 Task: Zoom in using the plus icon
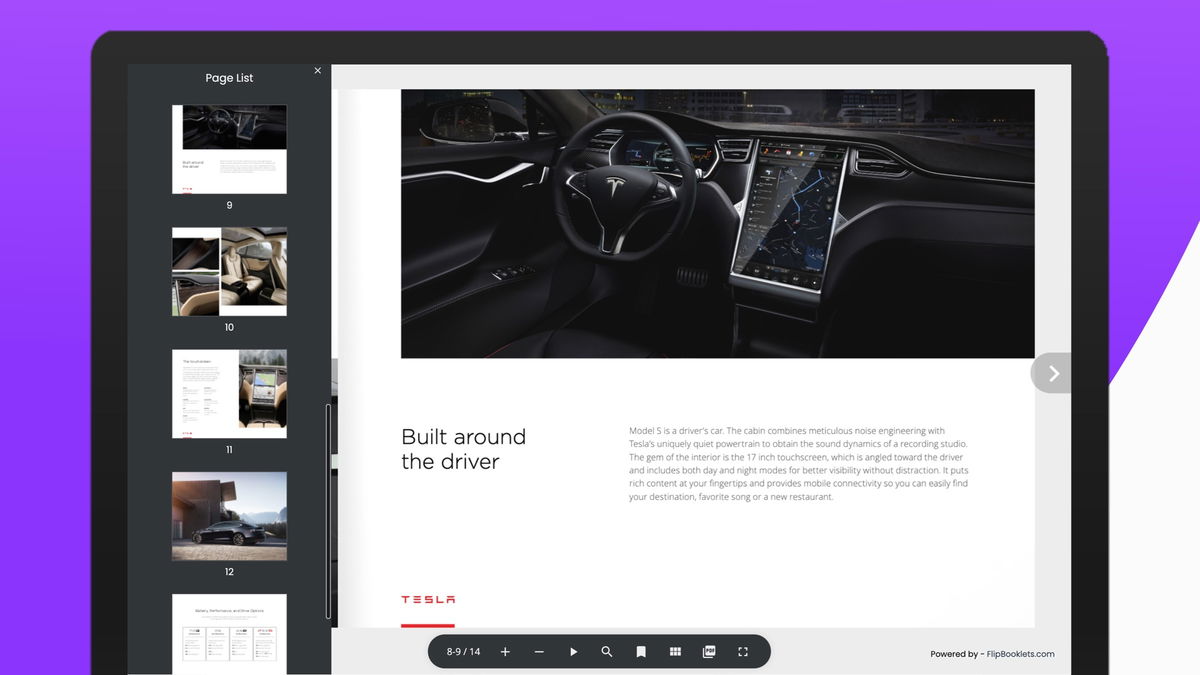(505, 651)
